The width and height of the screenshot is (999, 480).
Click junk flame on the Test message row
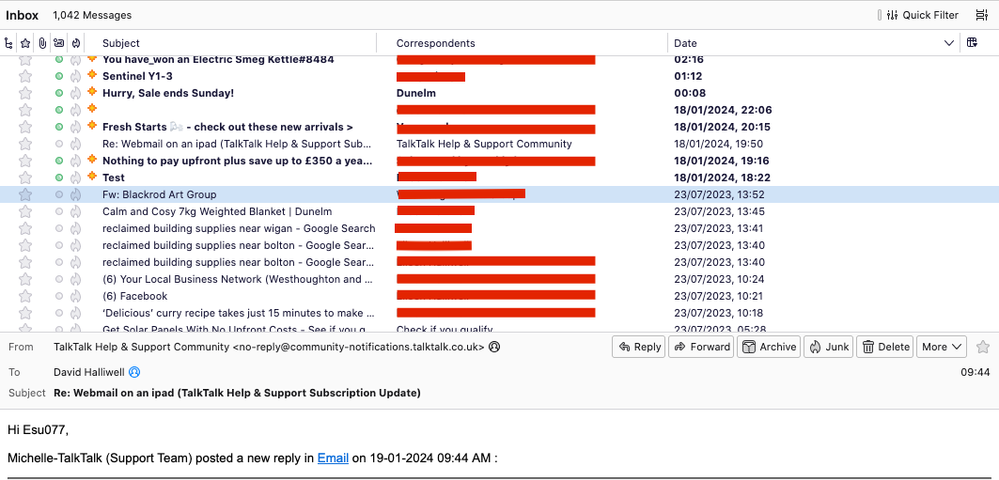coord(76,177)
